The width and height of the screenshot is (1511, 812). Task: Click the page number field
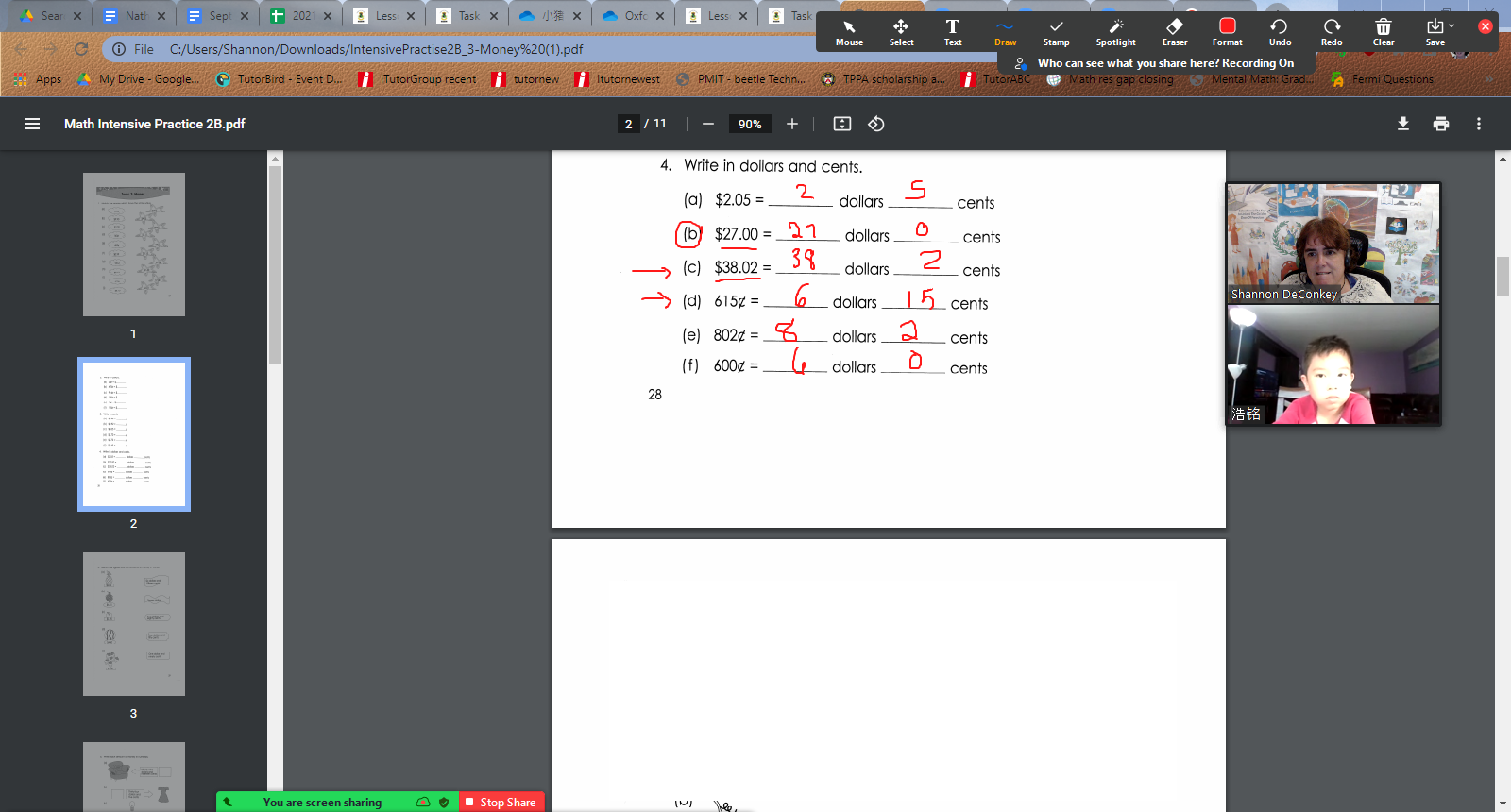tap(629, 124)
